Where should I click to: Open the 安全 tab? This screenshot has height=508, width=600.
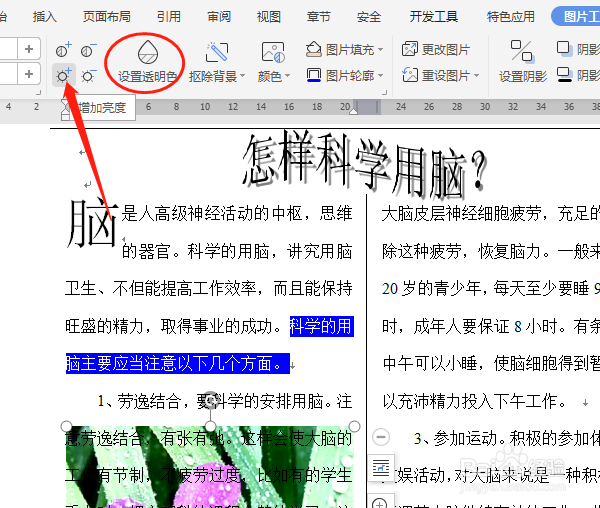click(369, 17)
